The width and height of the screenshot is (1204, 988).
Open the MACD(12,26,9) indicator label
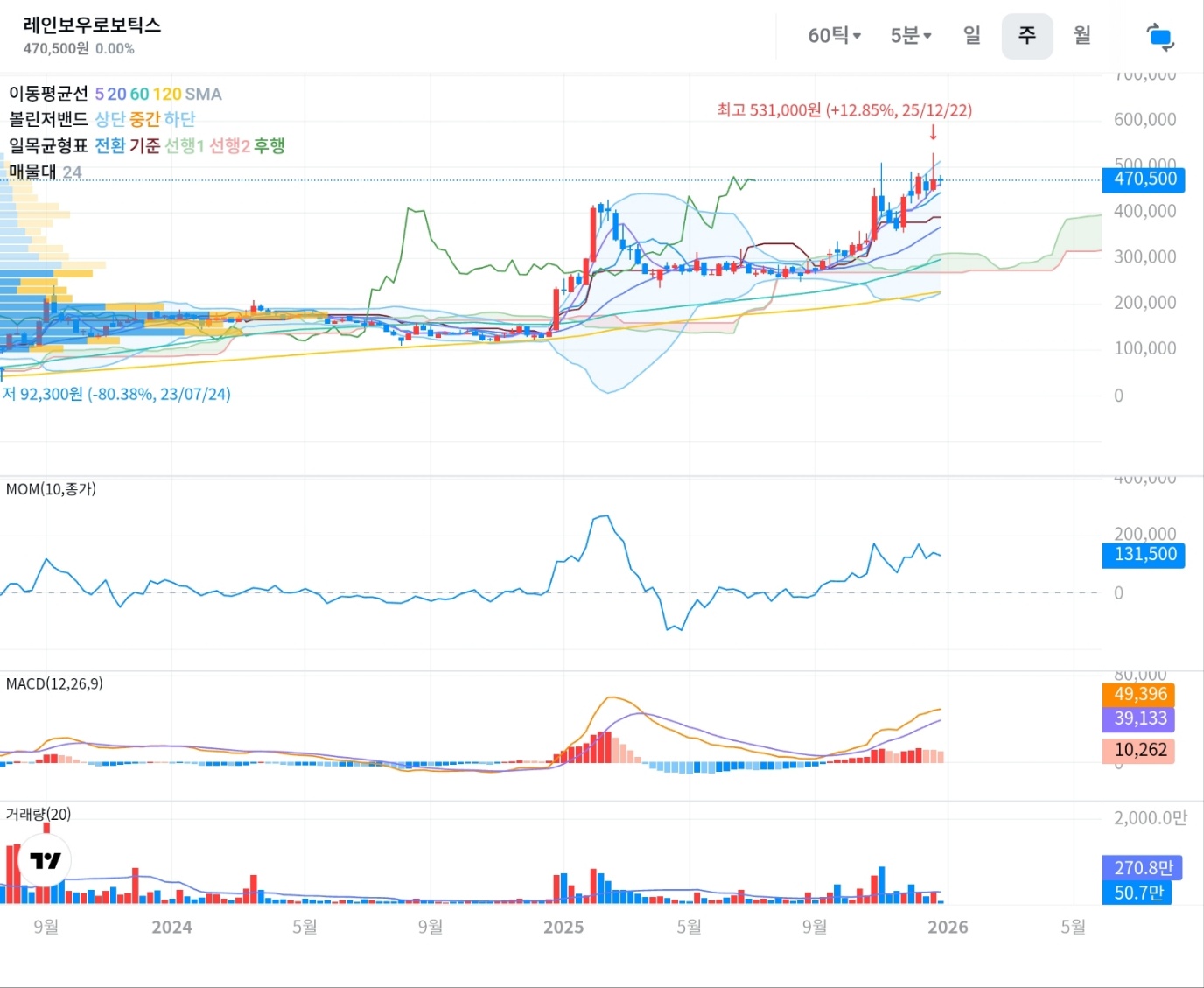[x=54, y=683]
